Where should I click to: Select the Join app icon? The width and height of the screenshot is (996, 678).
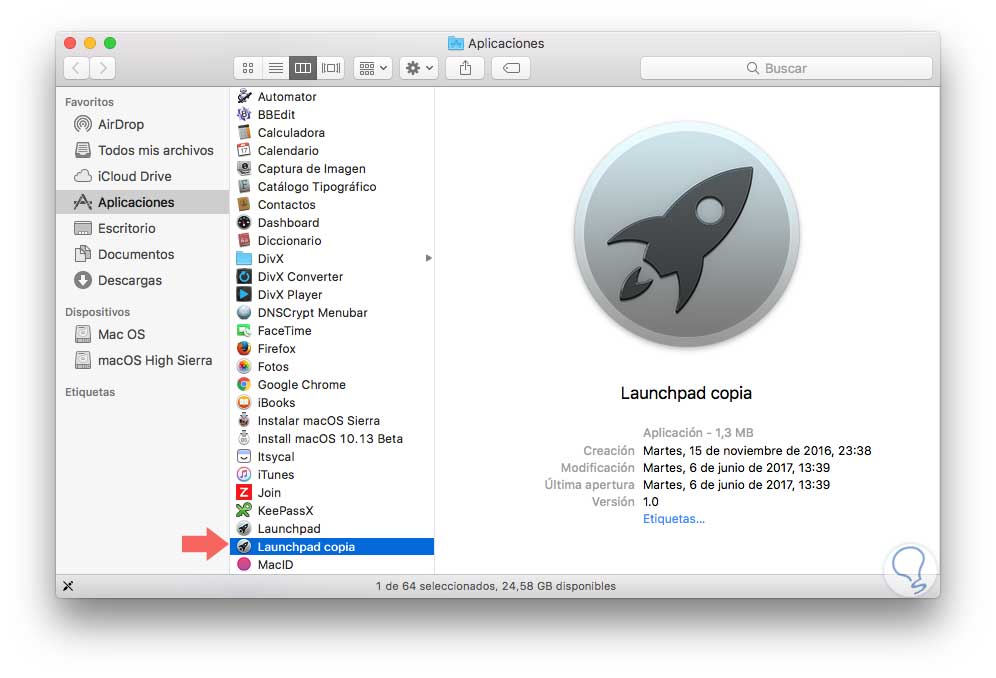(244, 492)
